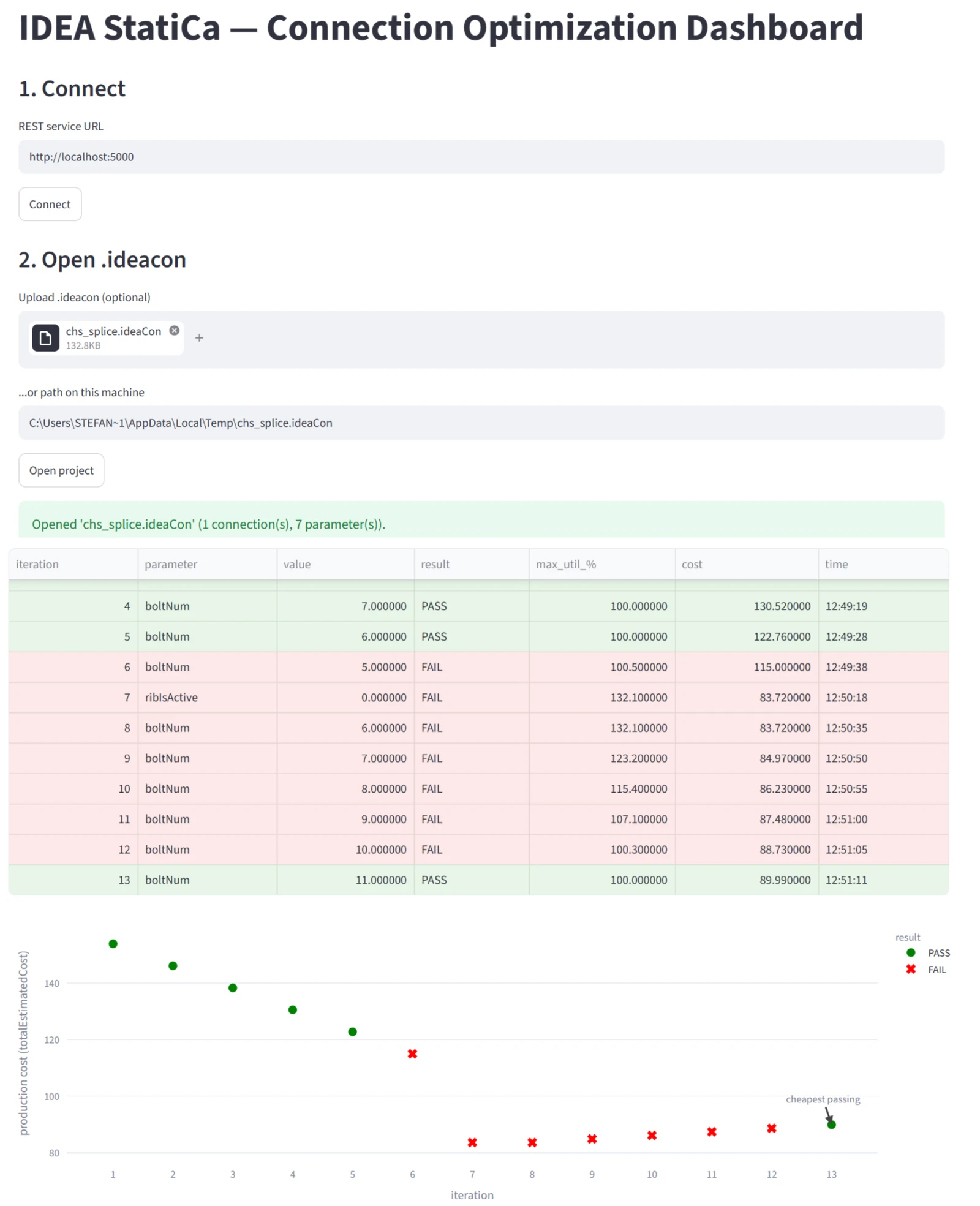Select the 12:49:19 time cell
The height and width of the screenshot is (1206, 980).
coord(883,606)
